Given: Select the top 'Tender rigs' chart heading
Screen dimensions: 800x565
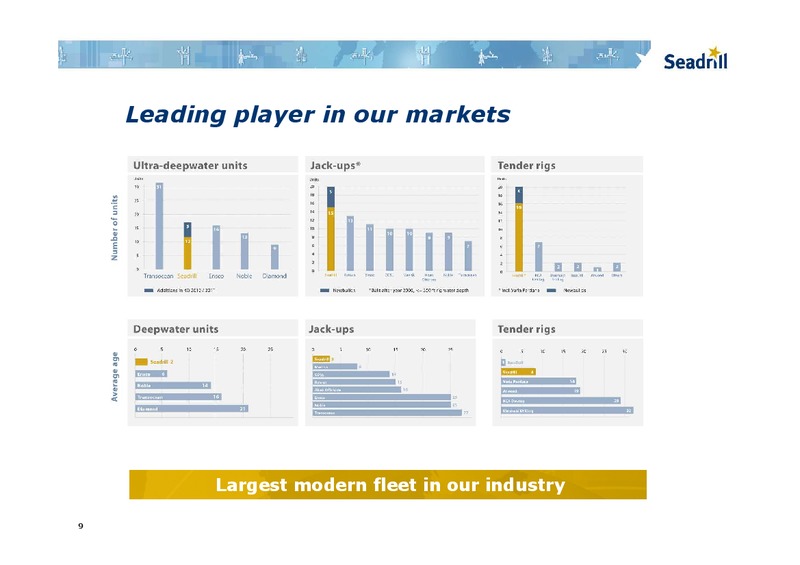Looking at the screenshot, I should point(526,165).
